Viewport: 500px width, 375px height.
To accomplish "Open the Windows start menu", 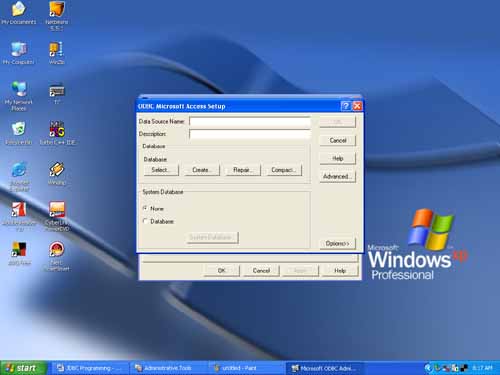I will (23, 368).
